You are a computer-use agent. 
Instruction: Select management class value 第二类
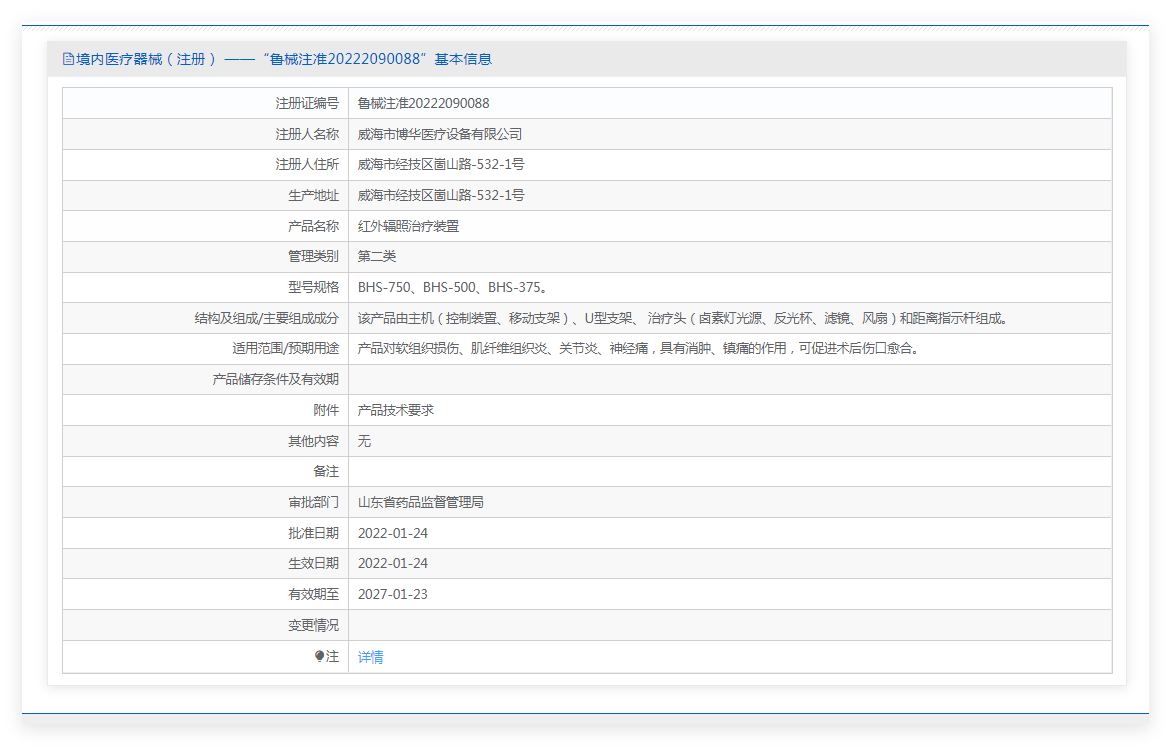click(x=377, y=257)
